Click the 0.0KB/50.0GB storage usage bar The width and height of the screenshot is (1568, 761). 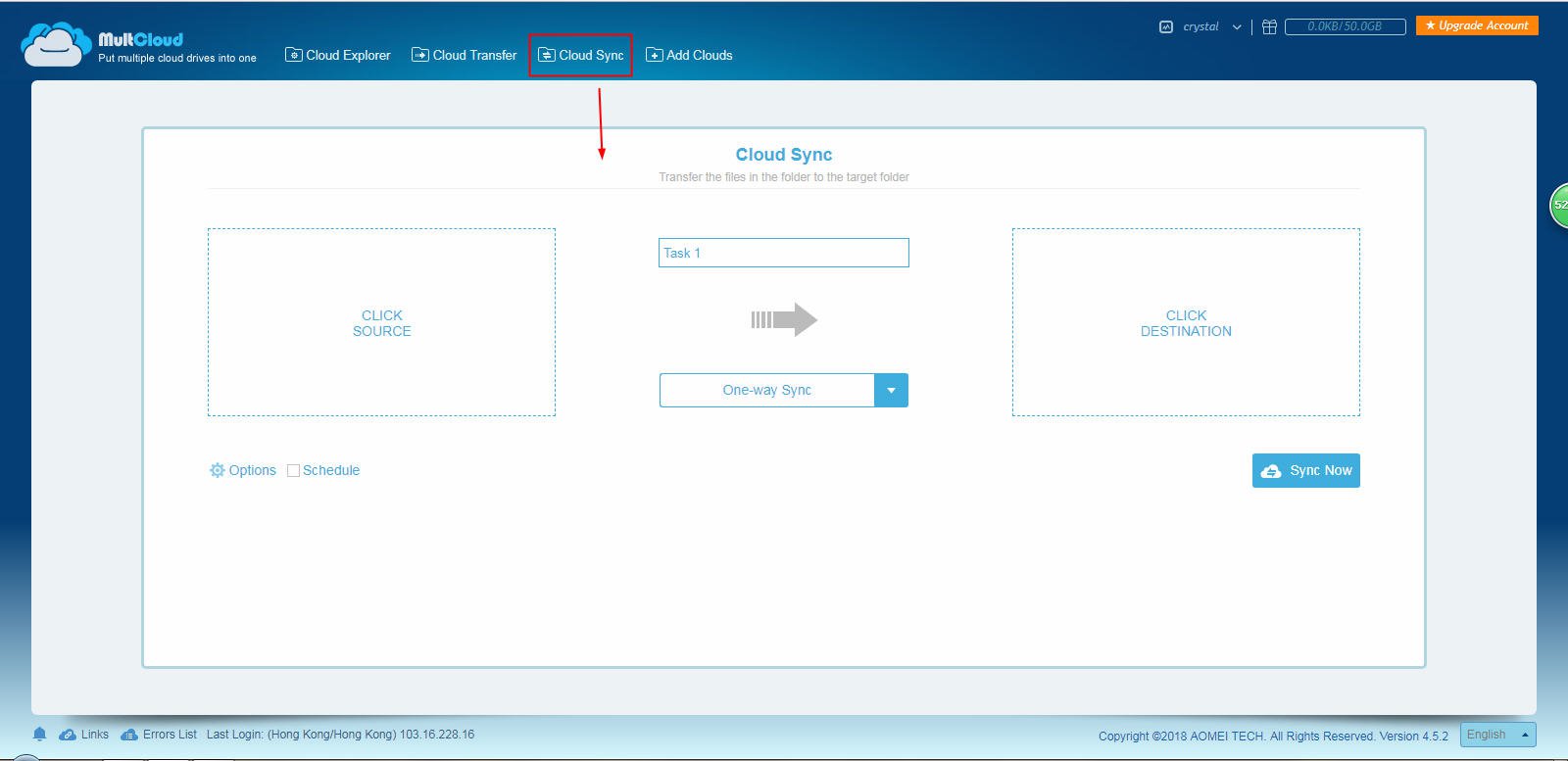point(1345,26)
